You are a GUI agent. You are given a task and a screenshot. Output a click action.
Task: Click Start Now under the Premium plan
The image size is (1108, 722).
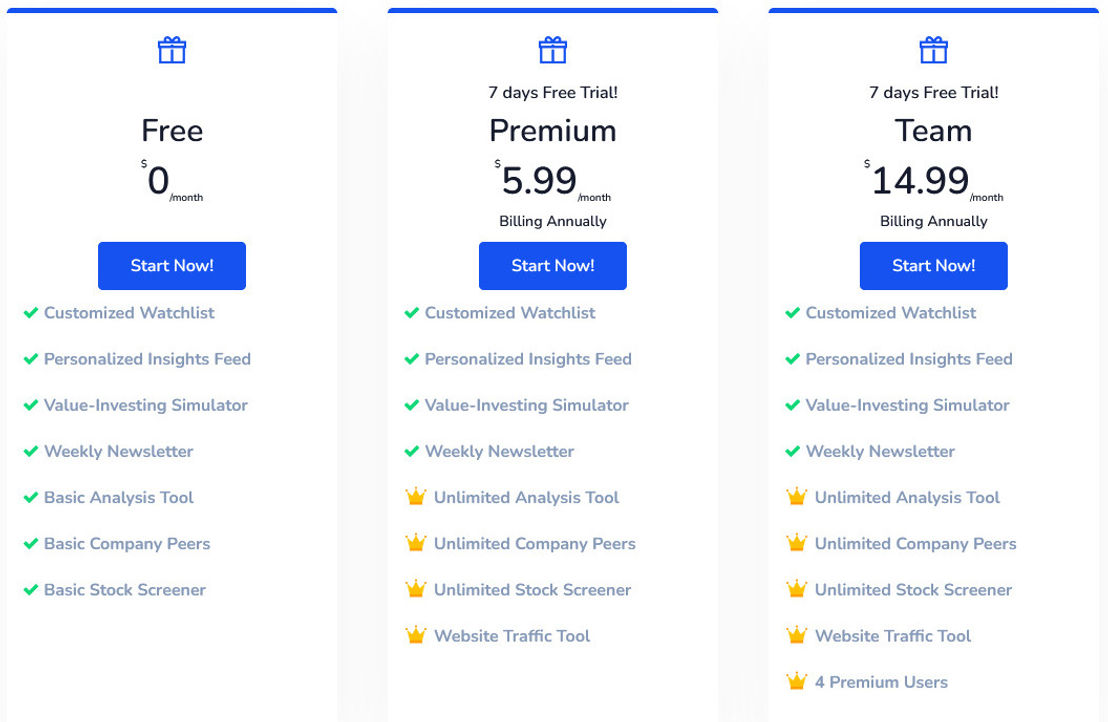pyautogui.click(x=553, y=266)
